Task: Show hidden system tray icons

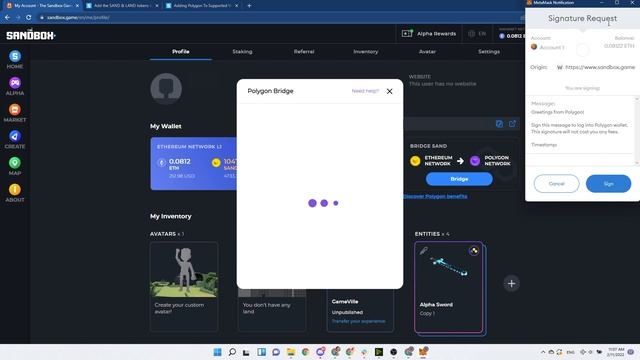Action: point(543,352)
